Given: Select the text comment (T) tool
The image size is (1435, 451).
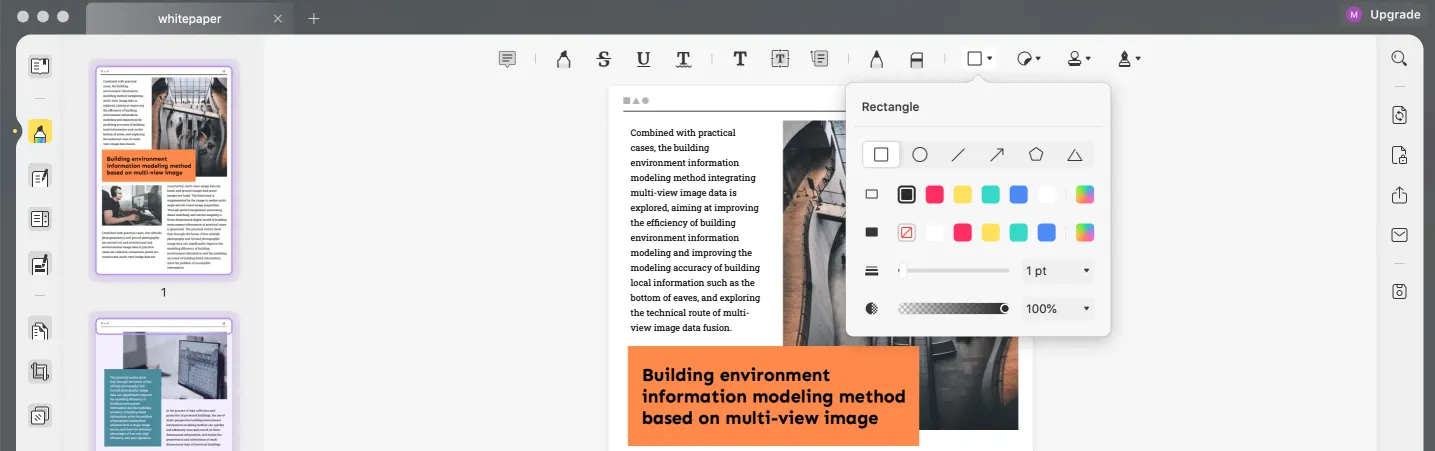Looking at the screenshot, I should pos(740,59).
